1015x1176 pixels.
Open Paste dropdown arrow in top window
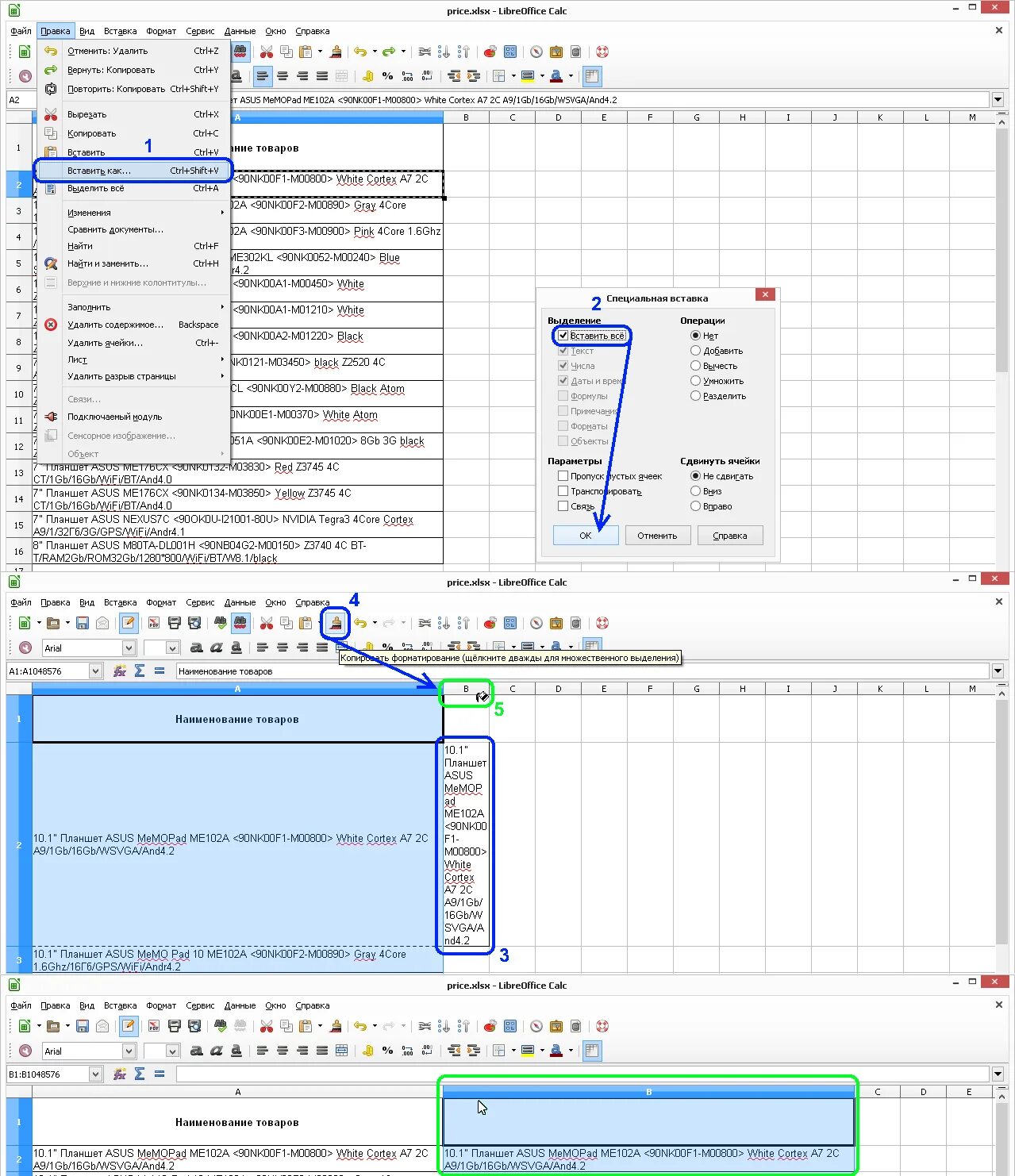click(x=320, y=52)
